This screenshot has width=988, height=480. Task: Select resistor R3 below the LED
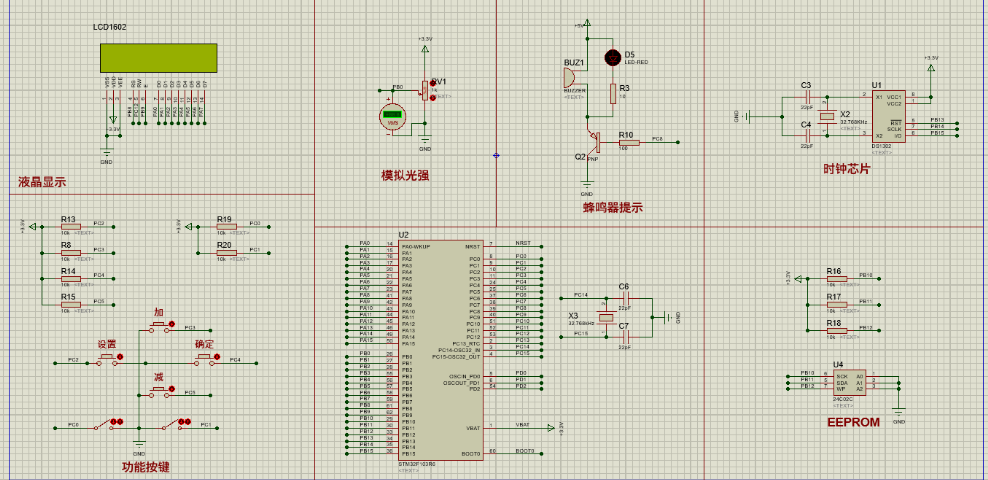pyautogui.click(x=612, y=93)
